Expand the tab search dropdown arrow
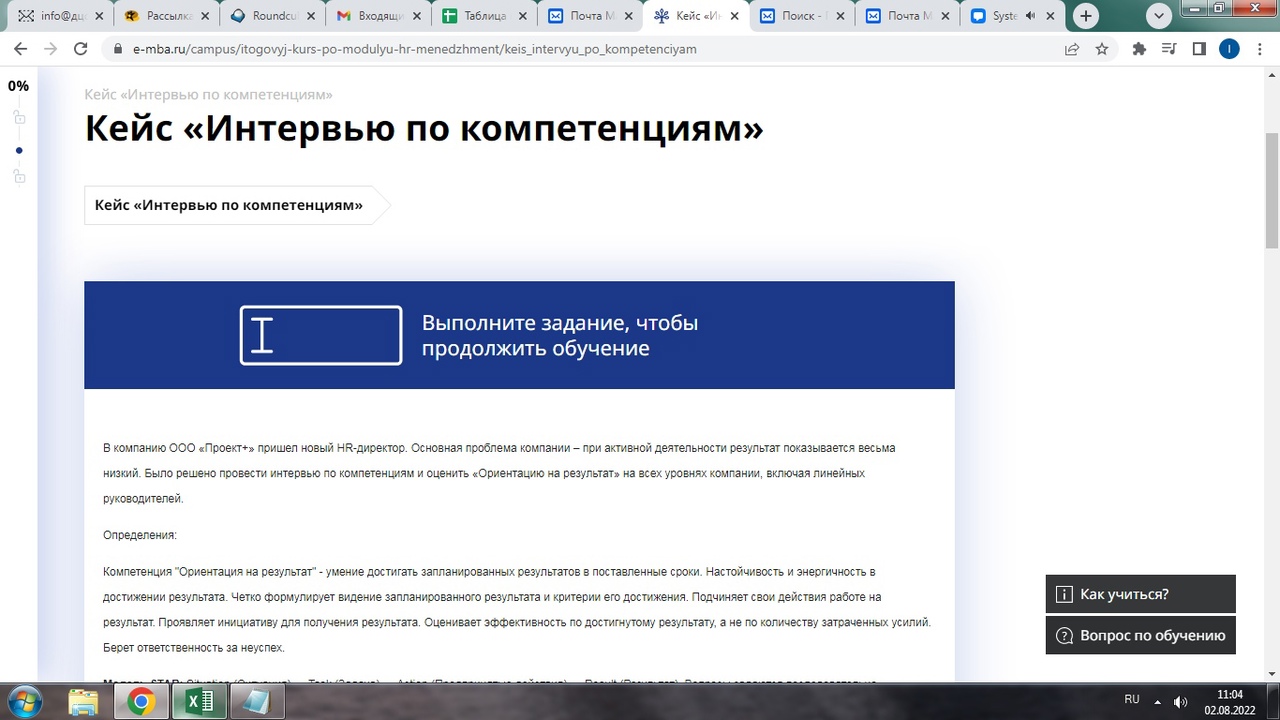The image size is (1280, 720). point(1159,16)
